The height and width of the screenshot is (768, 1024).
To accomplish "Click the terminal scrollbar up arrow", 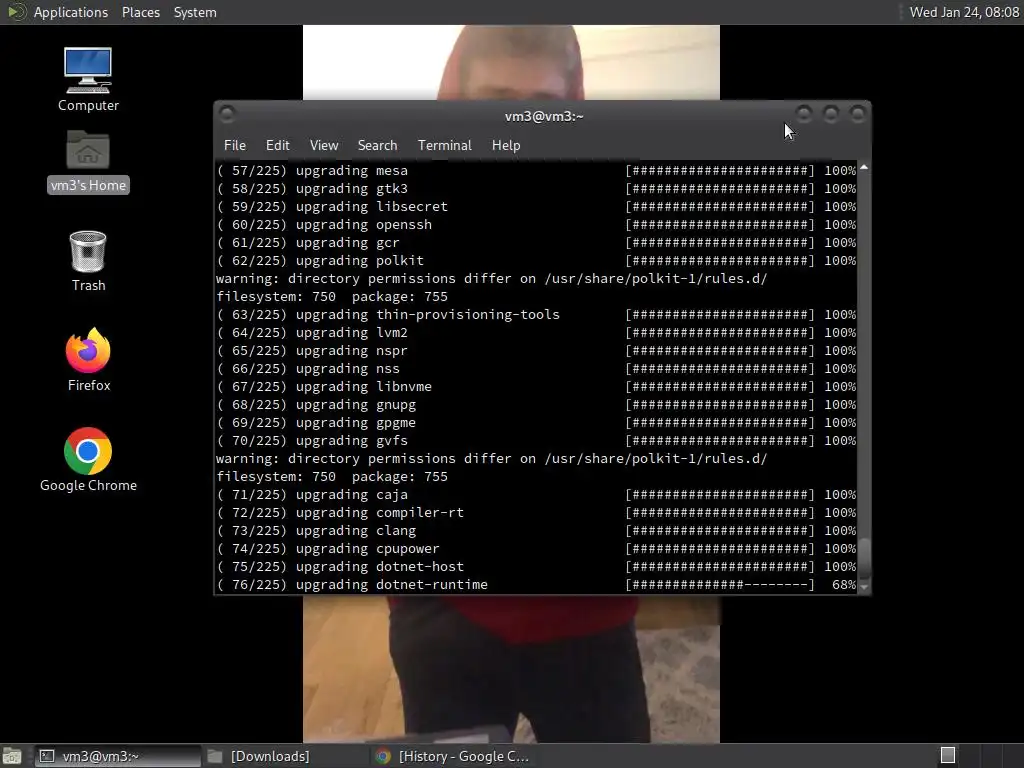I will [x=864, y=168].
